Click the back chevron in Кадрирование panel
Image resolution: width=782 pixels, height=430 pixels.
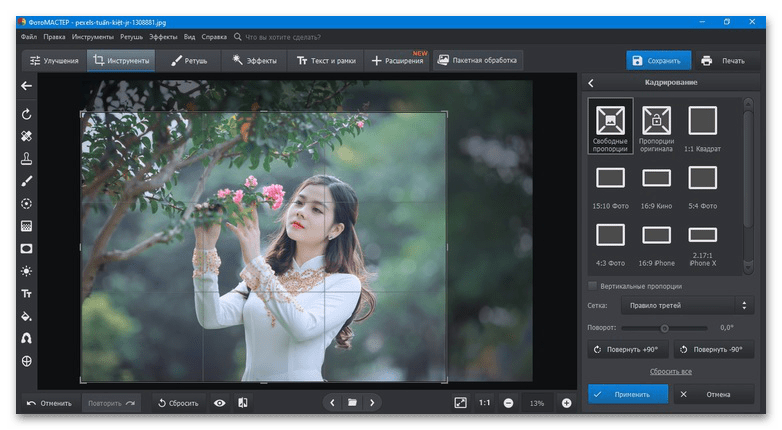[591, 83]
